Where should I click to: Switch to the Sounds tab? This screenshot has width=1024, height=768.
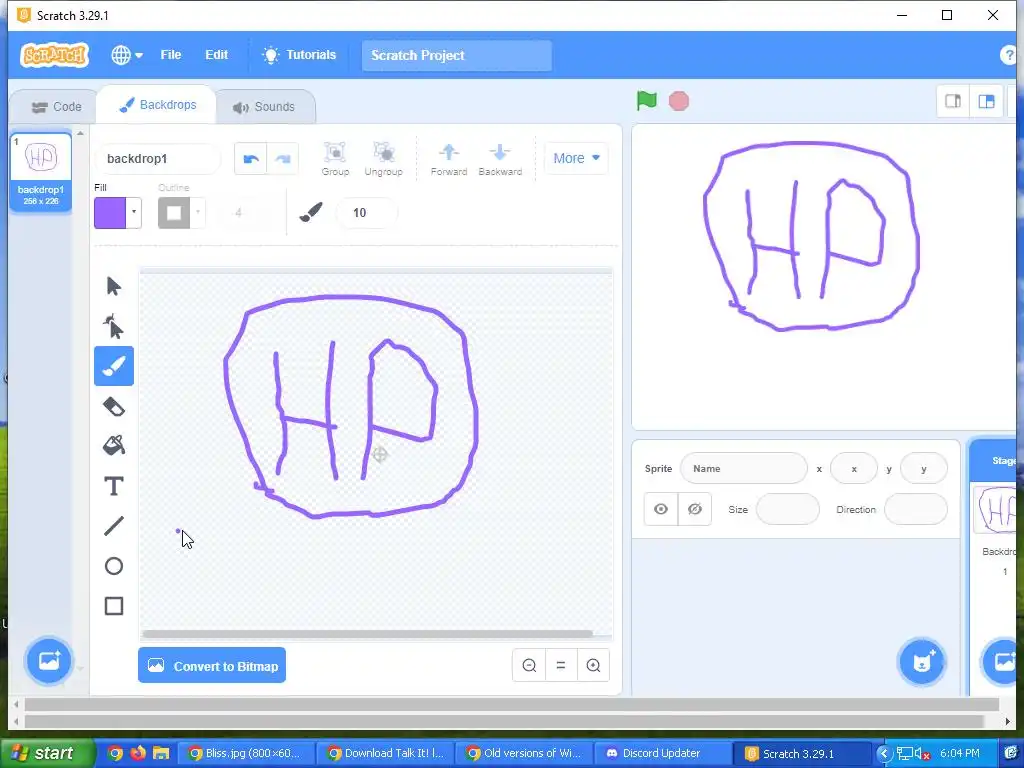point(264,106)
